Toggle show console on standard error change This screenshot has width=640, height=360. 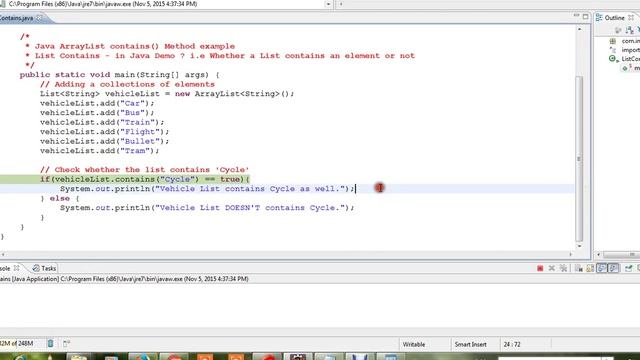tap(613, 268)
